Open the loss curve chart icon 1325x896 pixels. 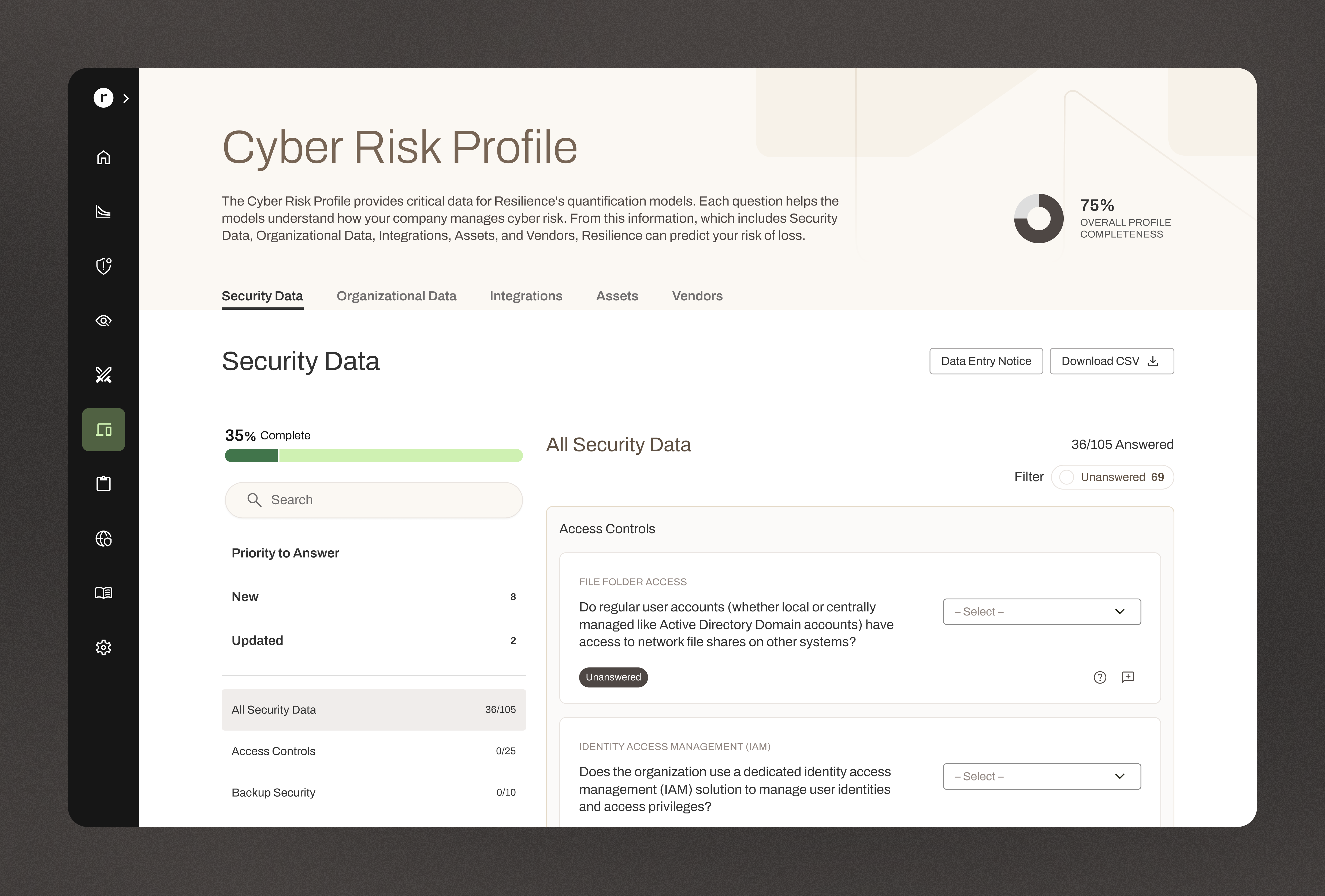point(103,211)
